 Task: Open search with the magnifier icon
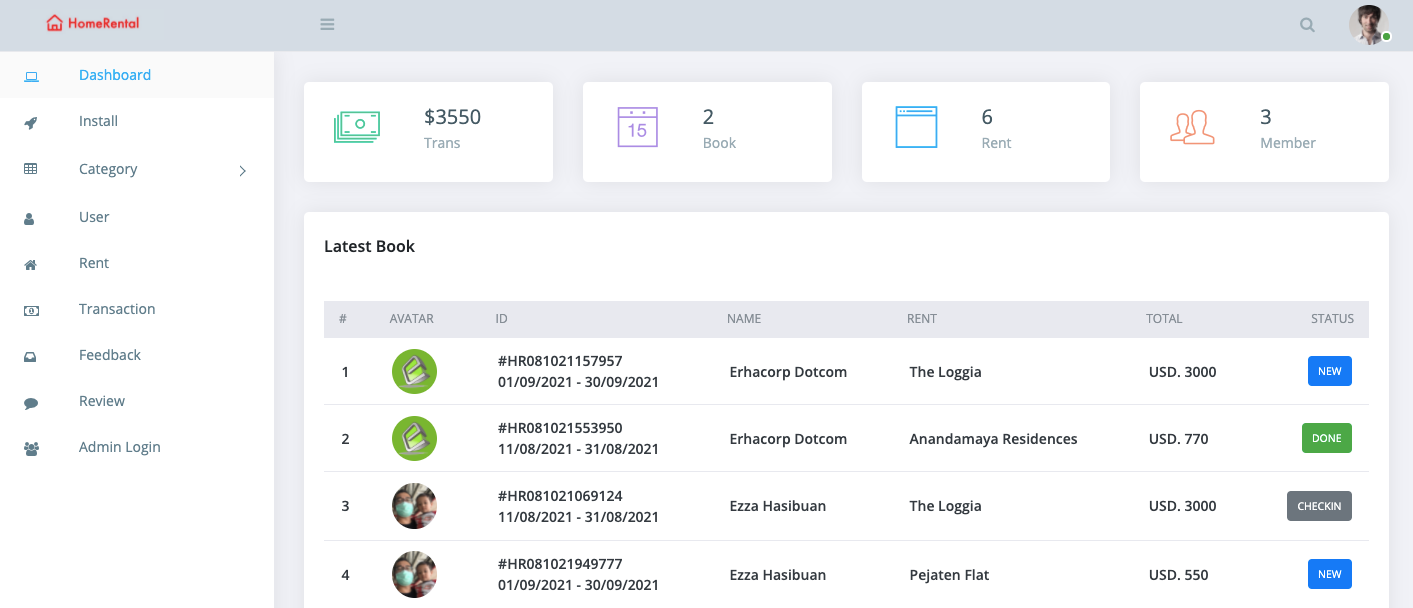pyautogui.click(x=1307, y=25)
